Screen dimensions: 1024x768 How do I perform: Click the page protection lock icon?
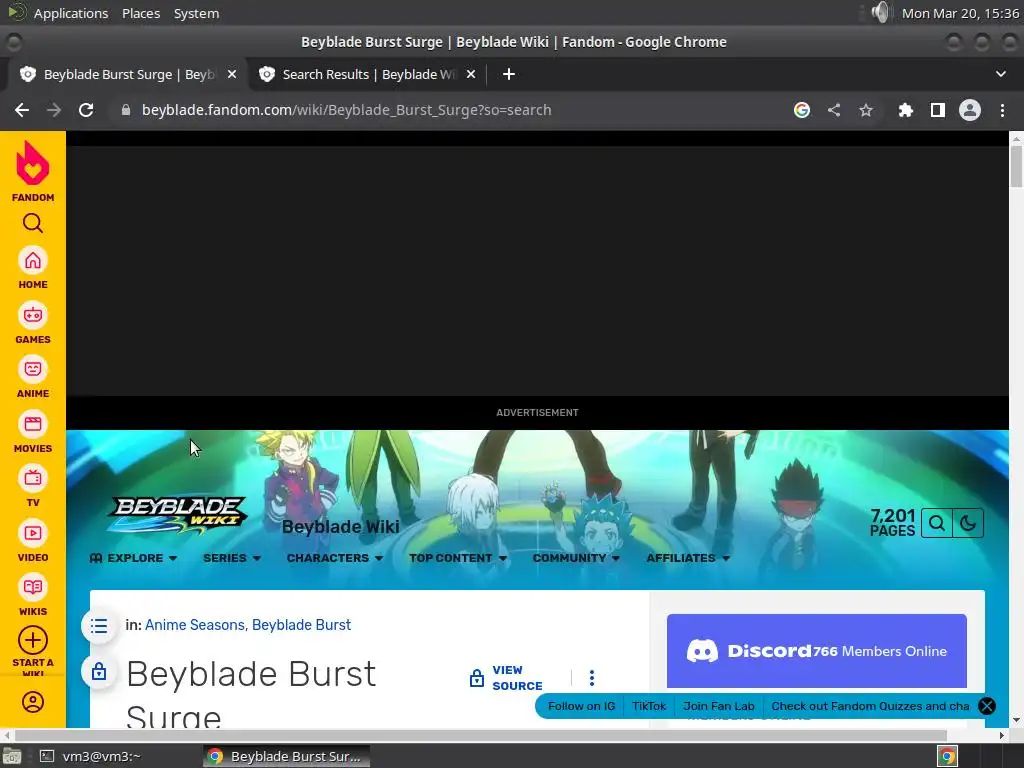click(99, 671)
